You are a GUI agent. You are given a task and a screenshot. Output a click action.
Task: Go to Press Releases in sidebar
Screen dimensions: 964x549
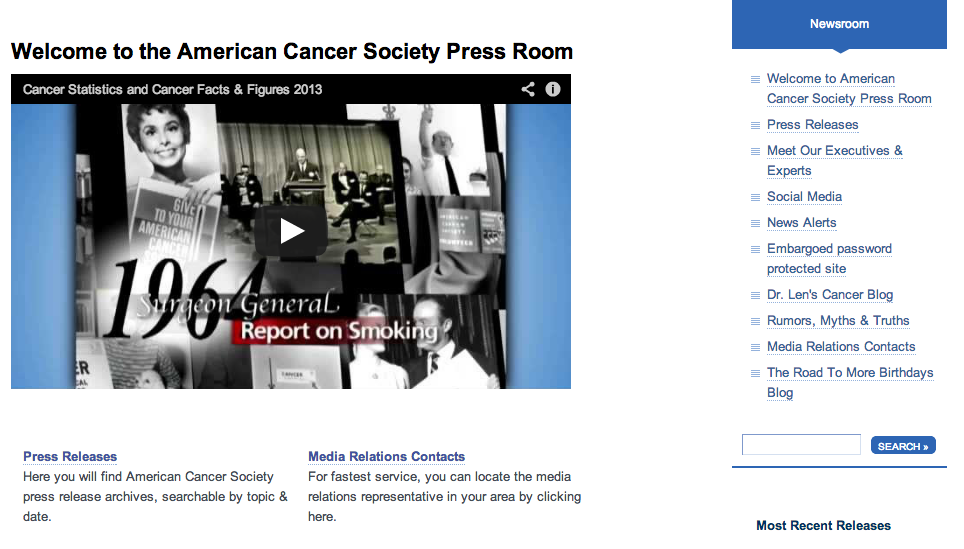pyautogui.click(x=812, y=125)
